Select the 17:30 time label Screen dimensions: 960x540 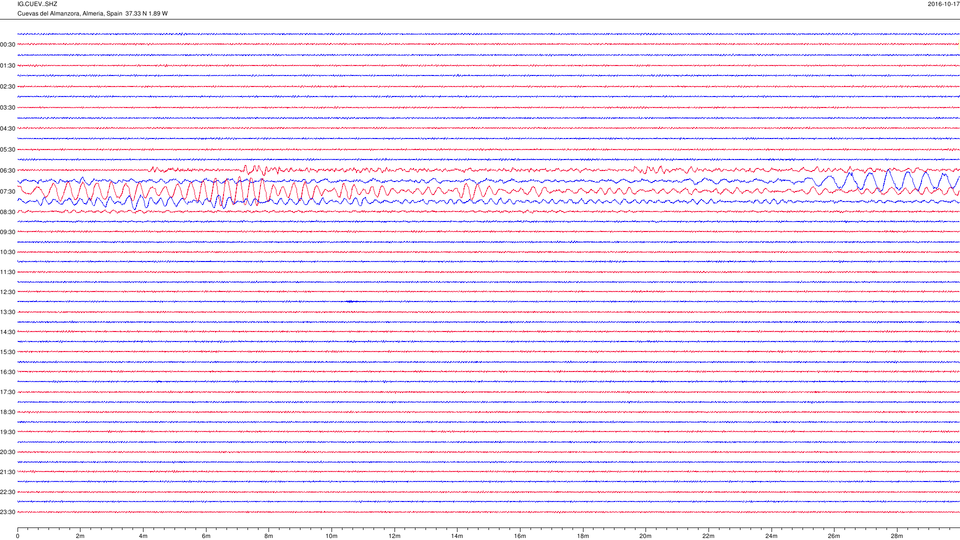pyautogui.click(x=7, y=392)
